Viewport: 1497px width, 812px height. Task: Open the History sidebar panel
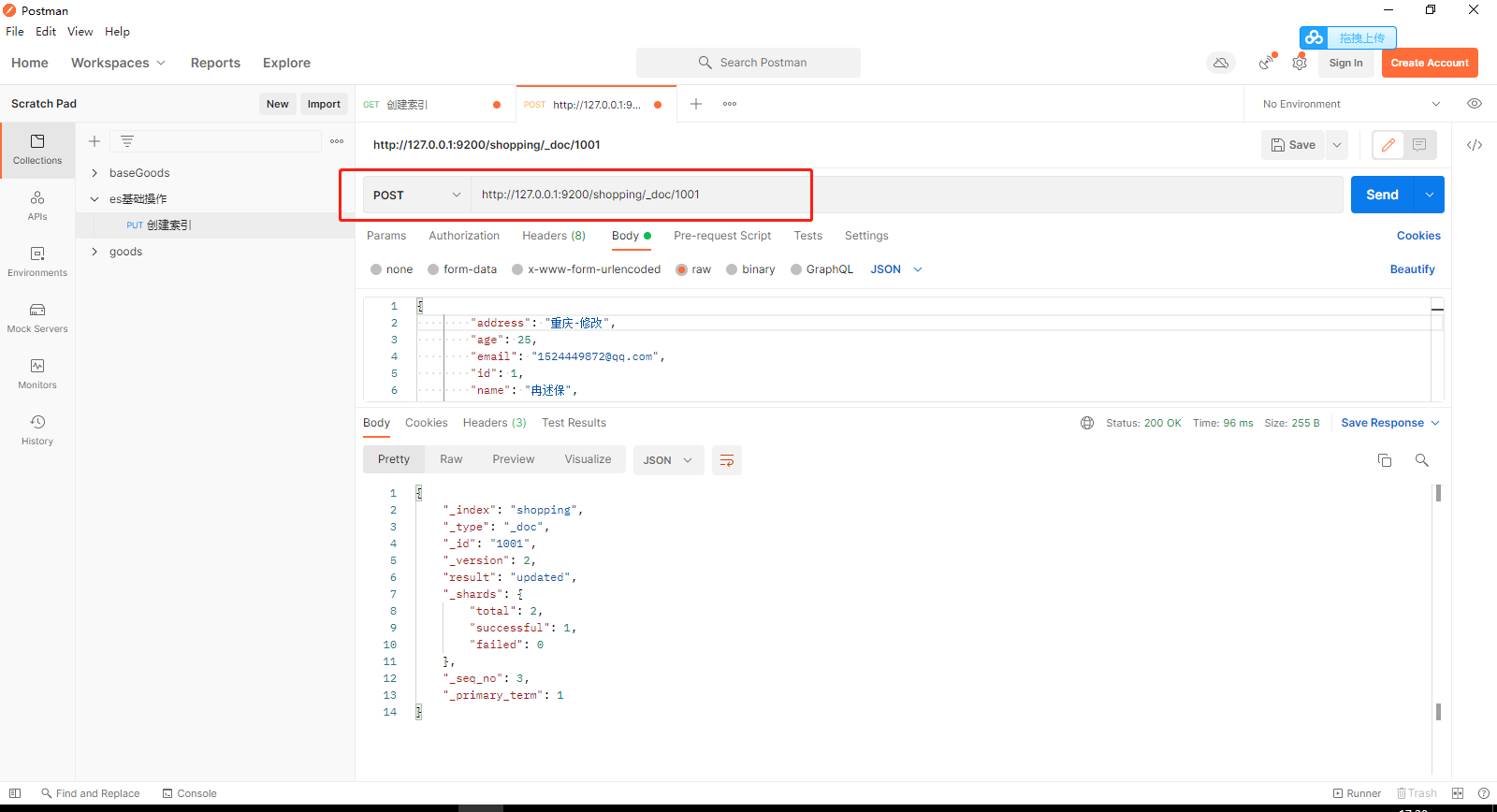coord(37,430)
